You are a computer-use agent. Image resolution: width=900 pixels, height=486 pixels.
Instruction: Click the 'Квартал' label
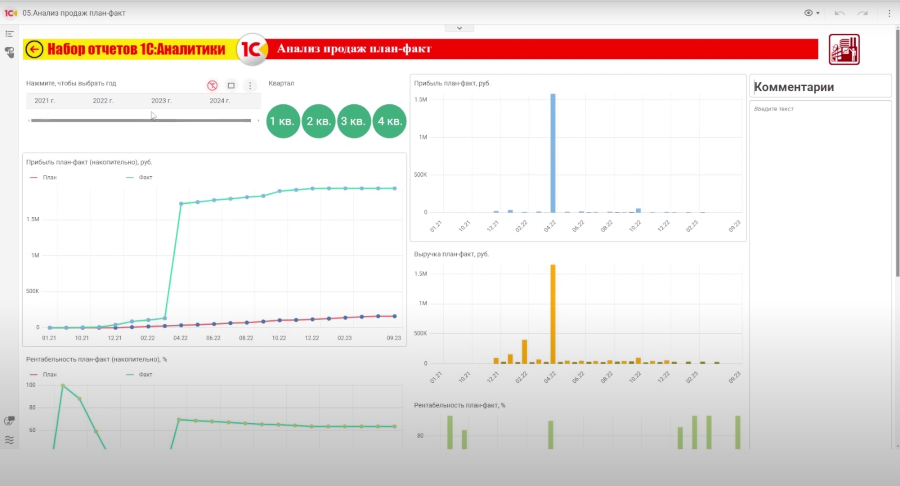pos(281,83)
